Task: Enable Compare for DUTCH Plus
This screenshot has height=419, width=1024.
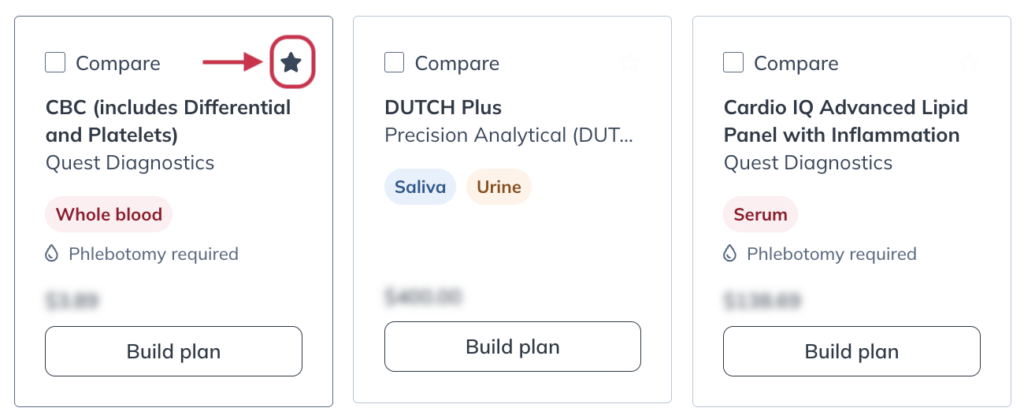Action: coord(394,63)
